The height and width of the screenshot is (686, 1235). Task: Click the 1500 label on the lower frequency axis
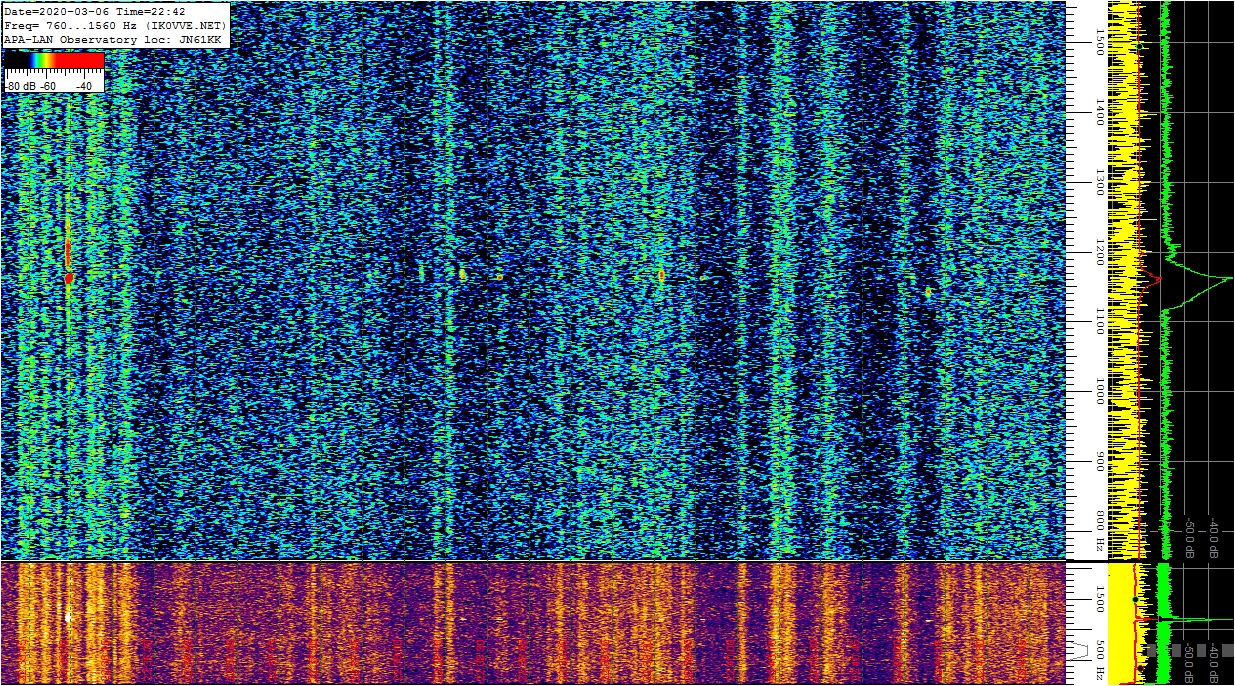point(1100,599)
